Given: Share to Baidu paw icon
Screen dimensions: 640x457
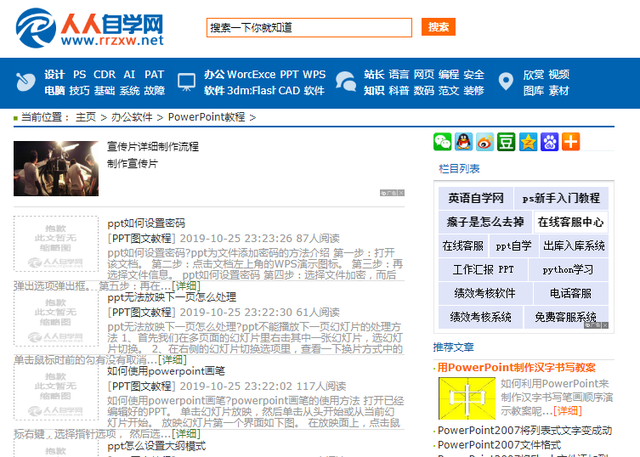Looking at the screenshot, I should (549, 142).
